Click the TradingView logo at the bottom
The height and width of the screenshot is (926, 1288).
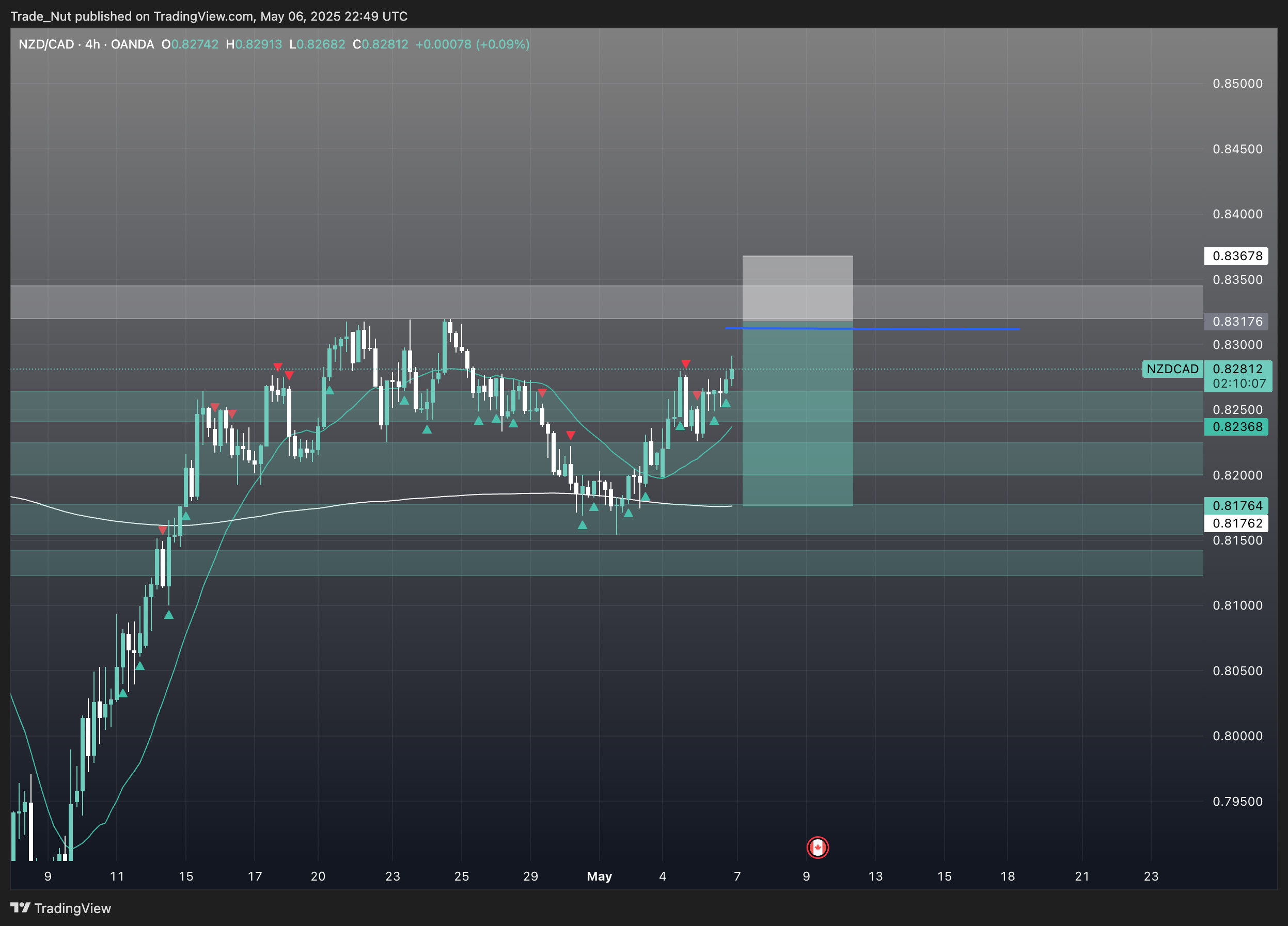click(61, 908)
